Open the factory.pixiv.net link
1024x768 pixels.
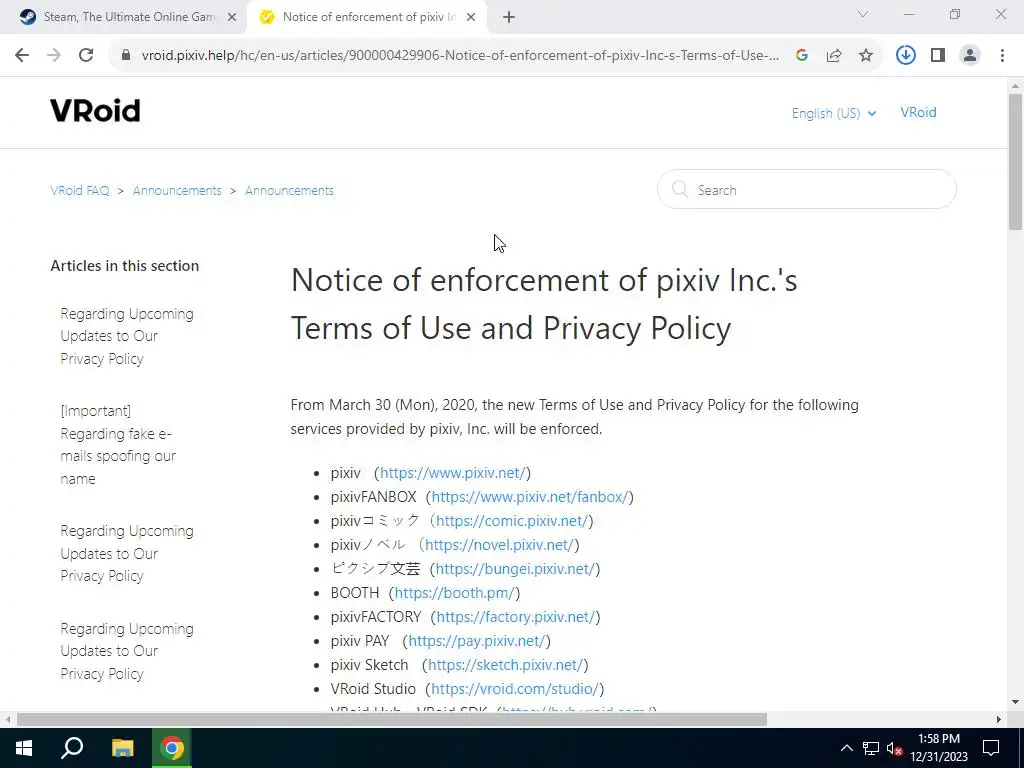click(x=515, y=617)
